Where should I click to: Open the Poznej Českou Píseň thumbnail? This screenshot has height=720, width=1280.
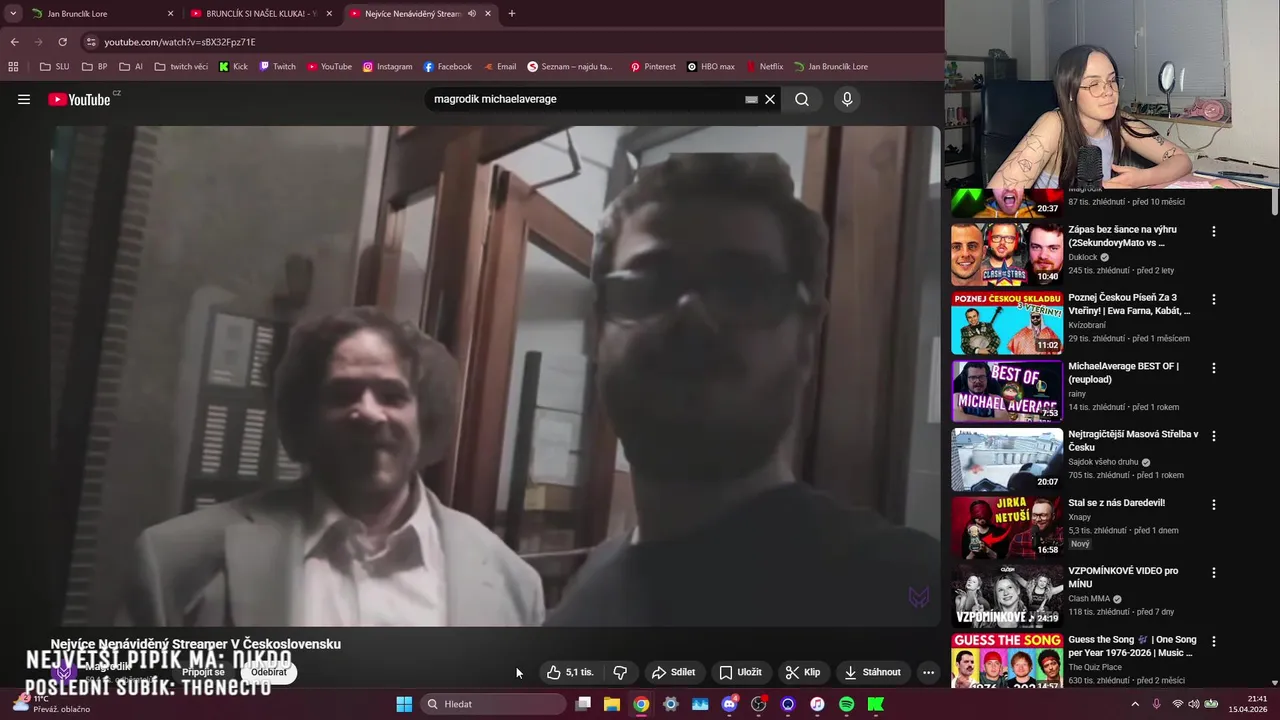point(1007,323)
